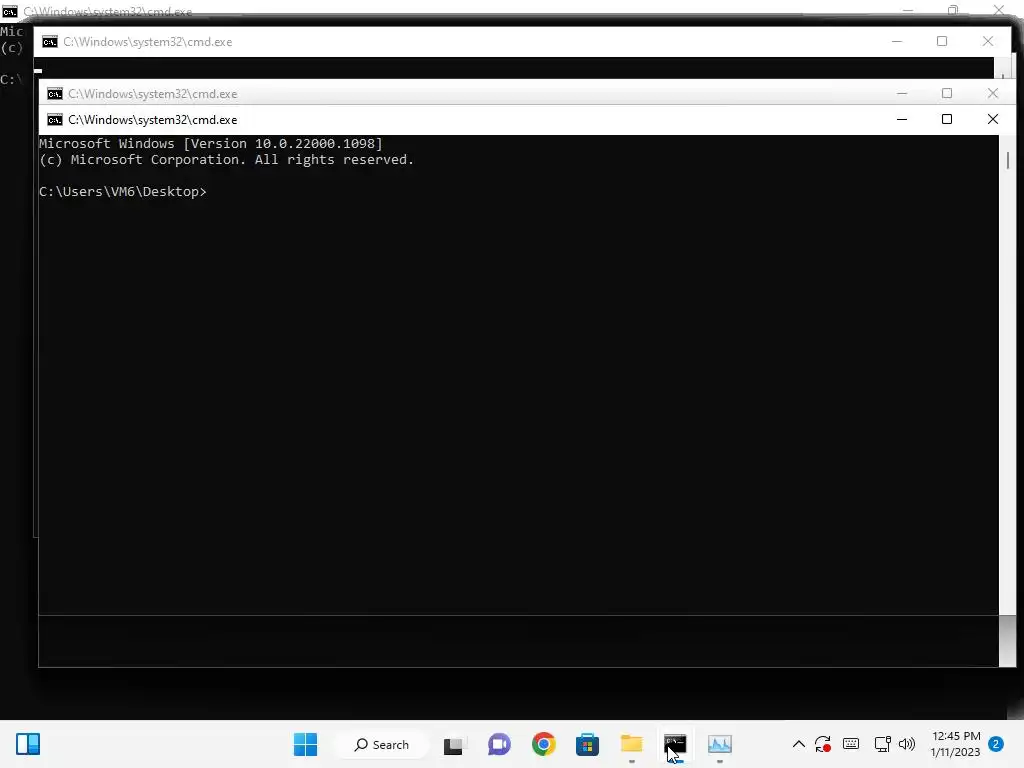Image resolution: width=1024 pixels, height=768 pixels.
Task: Open the touch keyboard tray icon
Action: pyautogui.click(x=851, y=744)
